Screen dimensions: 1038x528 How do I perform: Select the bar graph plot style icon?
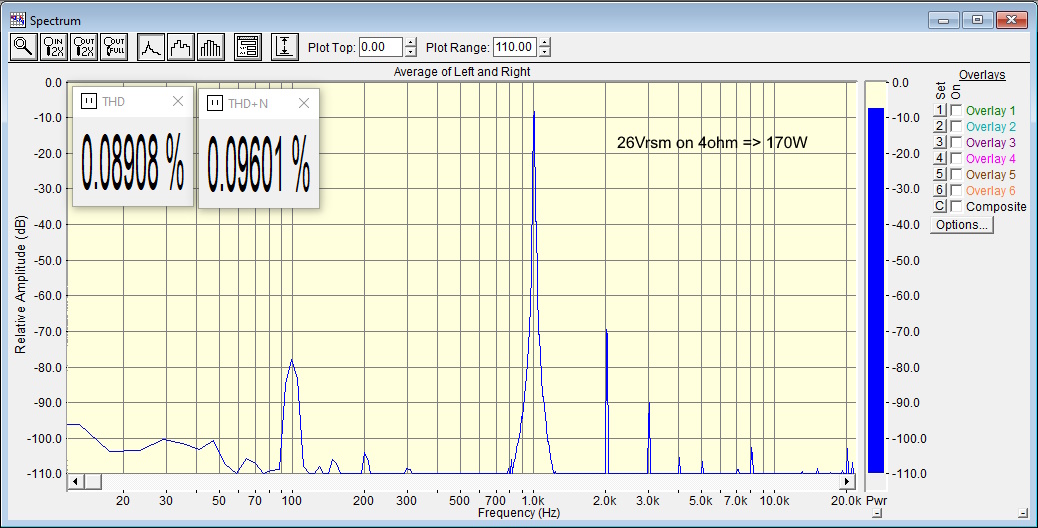click(x=210, y=47)
